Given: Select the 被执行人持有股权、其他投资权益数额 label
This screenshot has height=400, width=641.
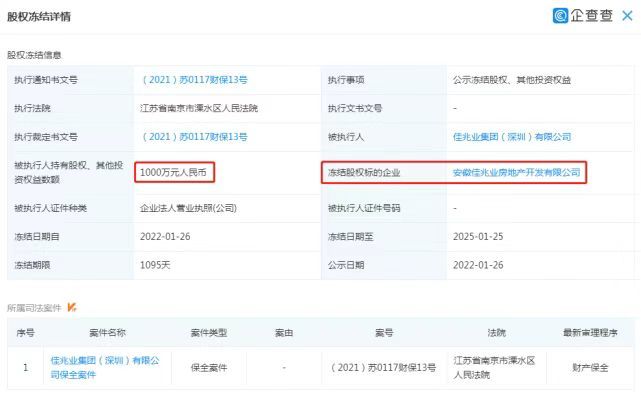Looking at the screenshot, I should click(69, 172).
